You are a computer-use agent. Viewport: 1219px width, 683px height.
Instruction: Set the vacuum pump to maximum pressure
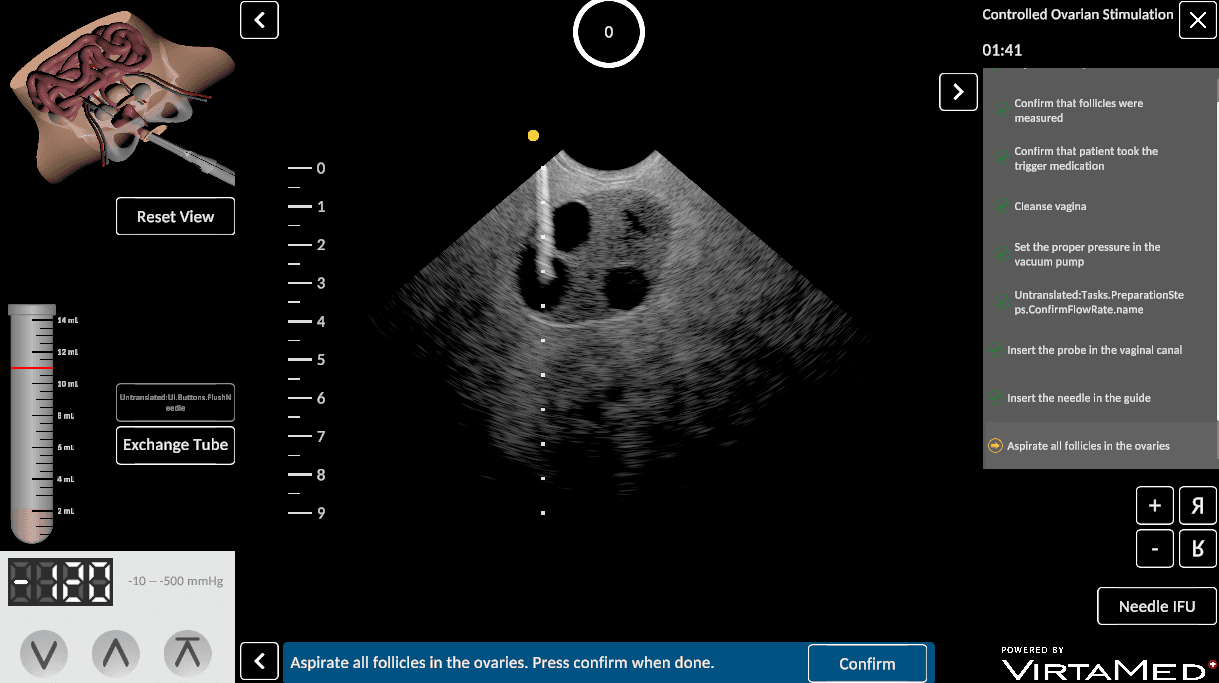coord(188,652)
